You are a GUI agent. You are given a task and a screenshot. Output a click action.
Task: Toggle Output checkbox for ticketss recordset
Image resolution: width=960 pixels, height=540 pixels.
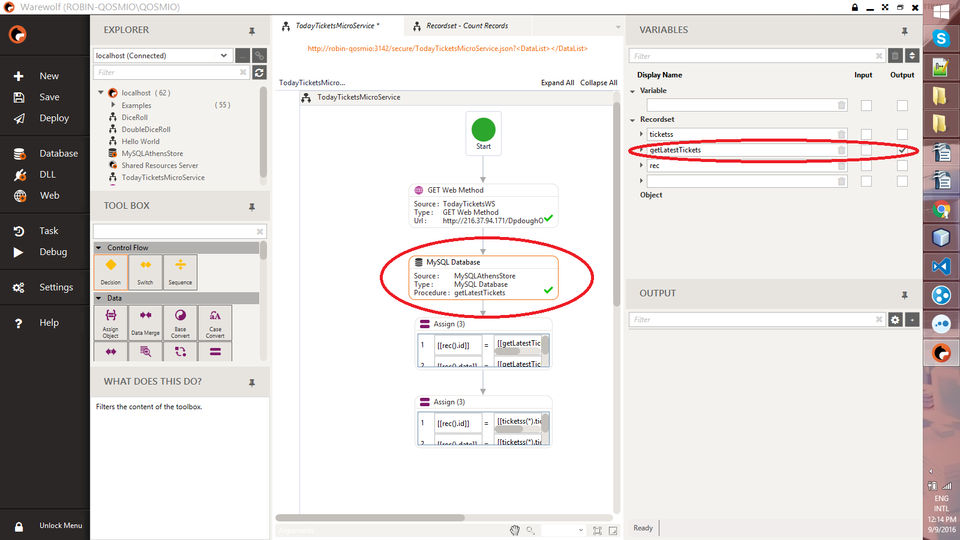click(902, 134)
